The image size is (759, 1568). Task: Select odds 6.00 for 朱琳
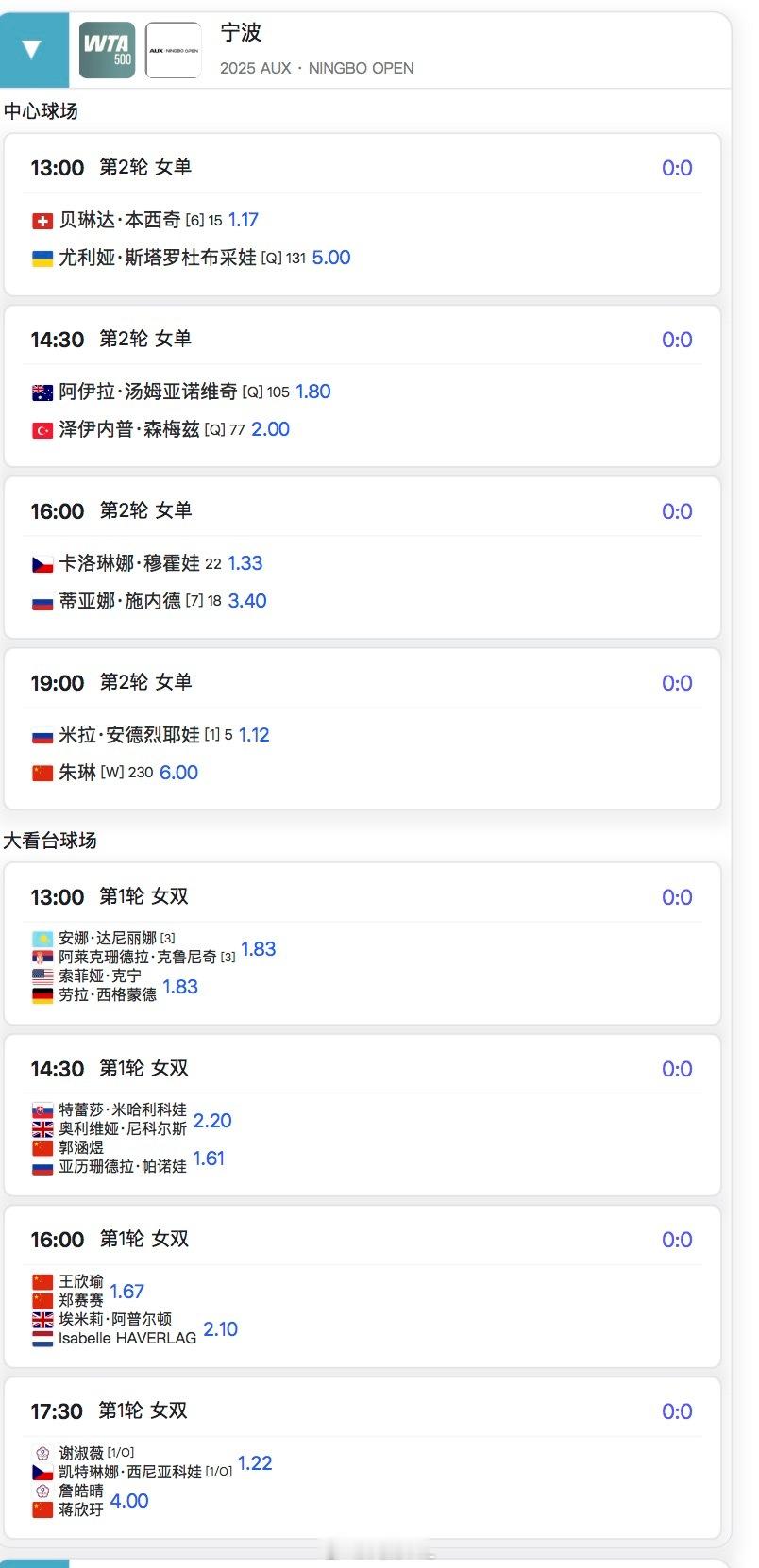click(x=178, y=773)
